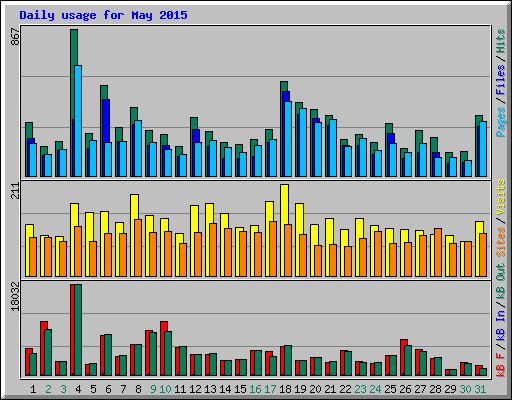Click the cyan Pages bar for day 31

tap(483, 149)
